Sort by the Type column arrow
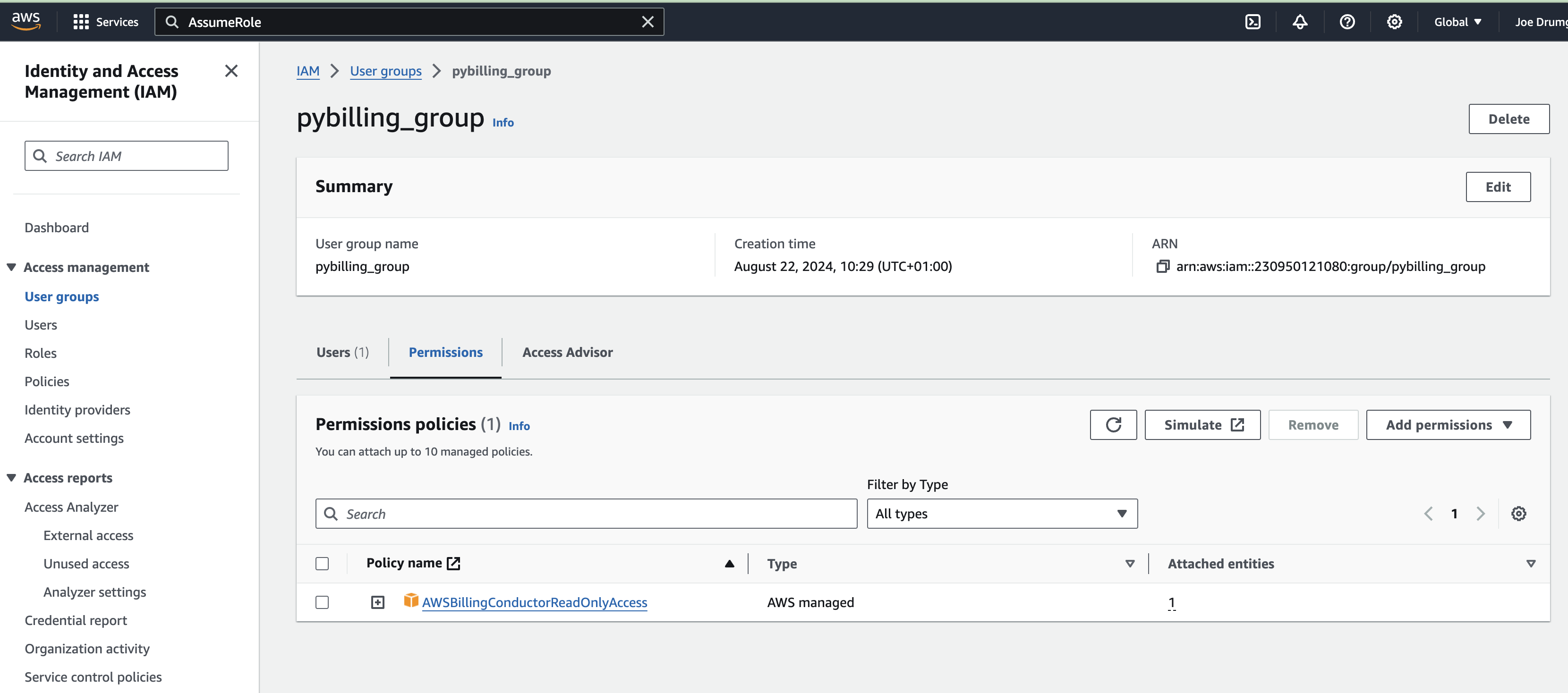This screenshot has height=693, width=1568. click(x=1130, y=563)
